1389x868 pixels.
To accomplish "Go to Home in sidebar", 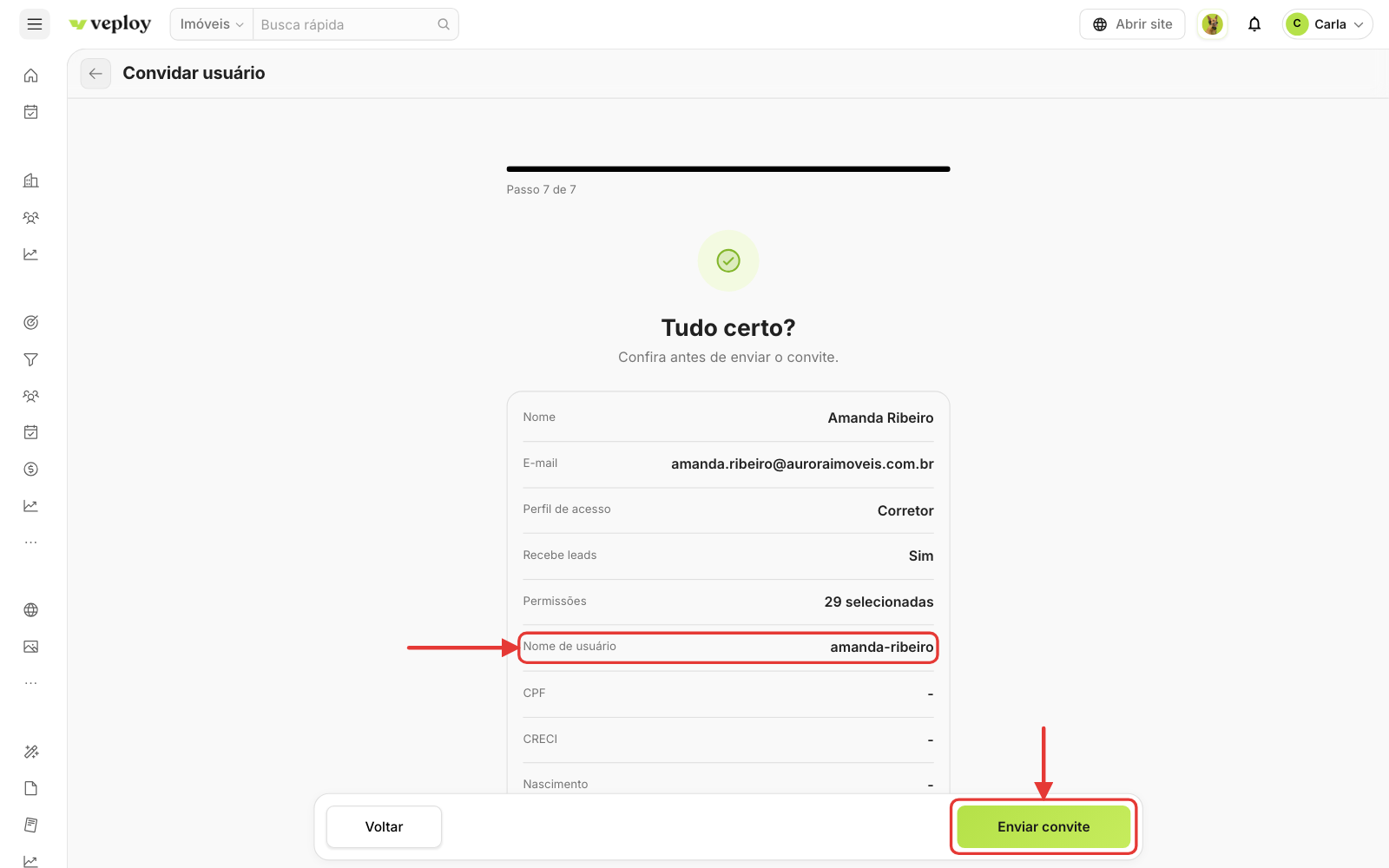I will (x=31, y=76).
